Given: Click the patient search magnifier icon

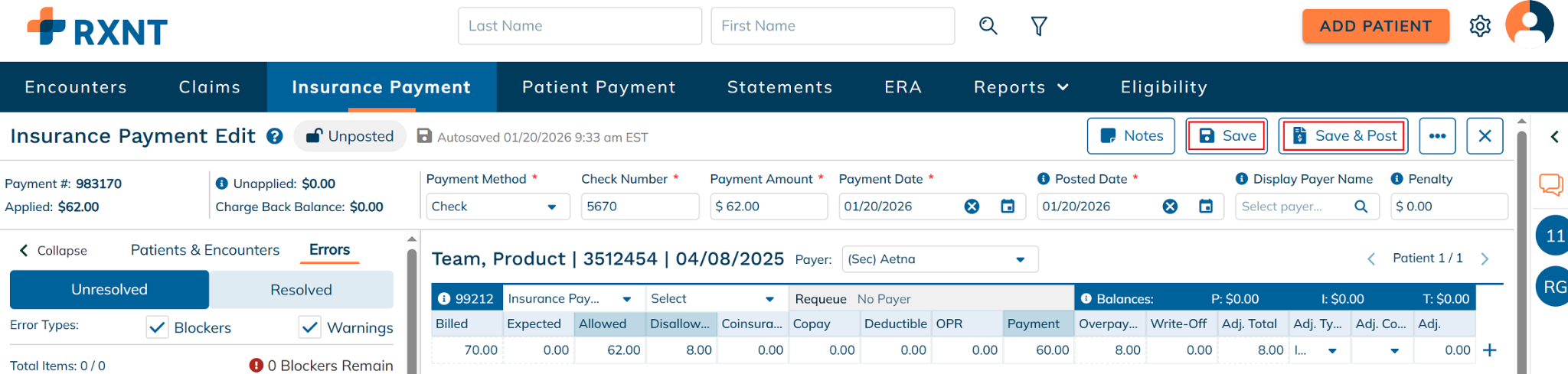Looking at the screenshot, I should 988,26.
